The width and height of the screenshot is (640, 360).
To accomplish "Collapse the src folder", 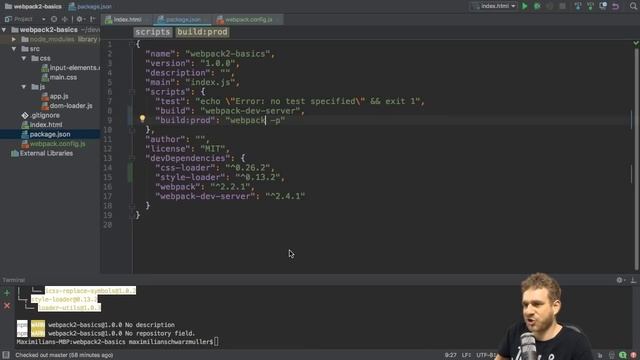I will (x=14, y=49).
